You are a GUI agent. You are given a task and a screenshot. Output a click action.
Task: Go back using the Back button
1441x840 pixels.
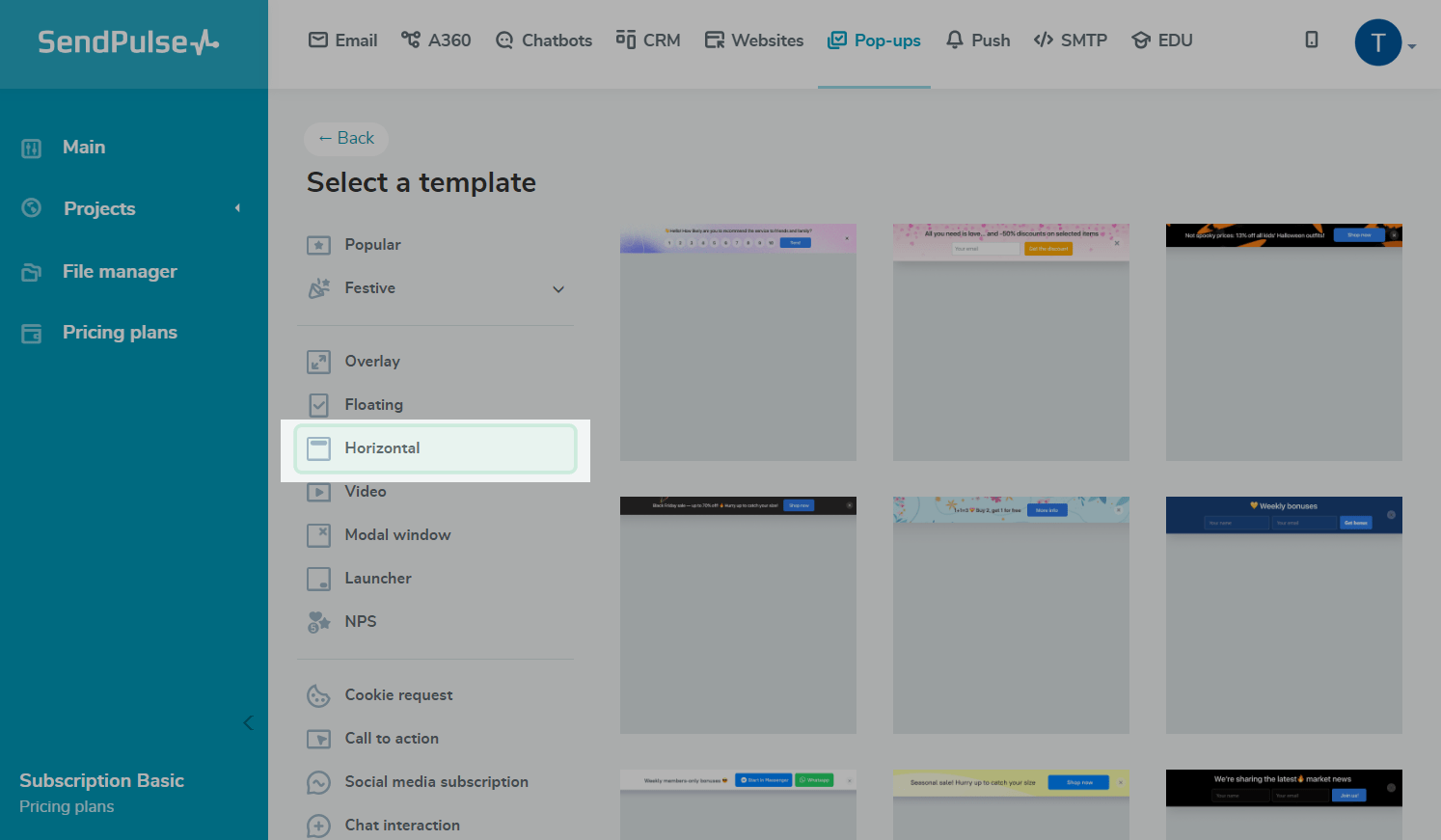pyautogui.click(x=346, y=139)
